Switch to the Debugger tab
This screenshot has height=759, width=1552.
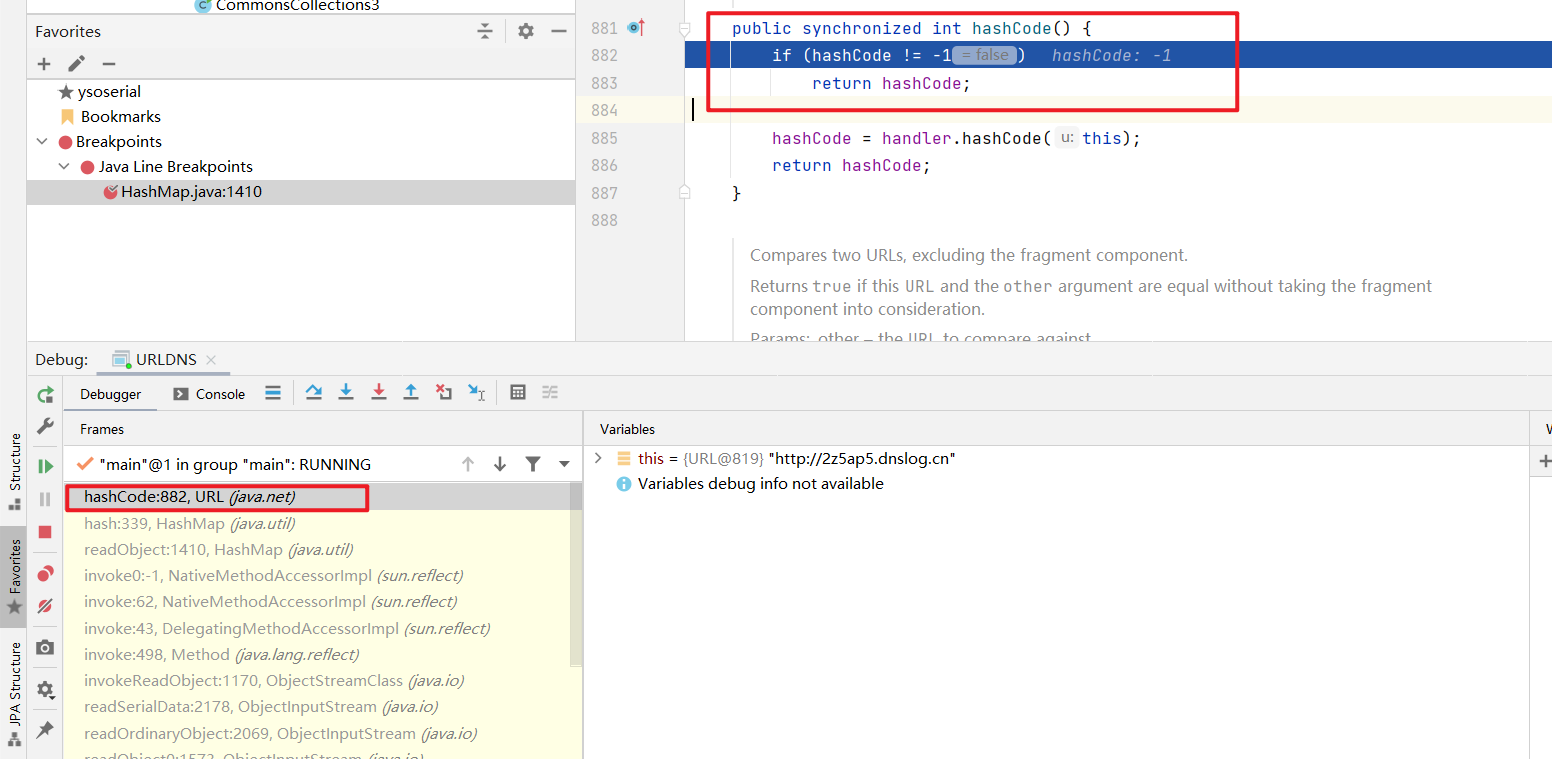[111, 394]
